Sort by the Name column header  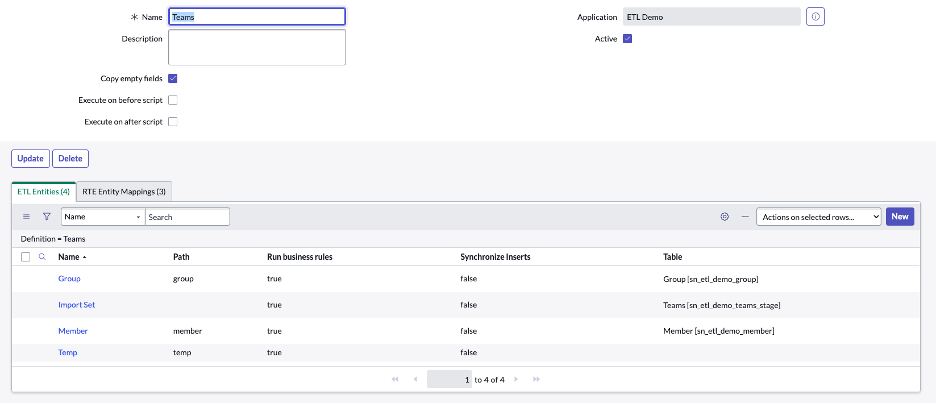point(69,257)
